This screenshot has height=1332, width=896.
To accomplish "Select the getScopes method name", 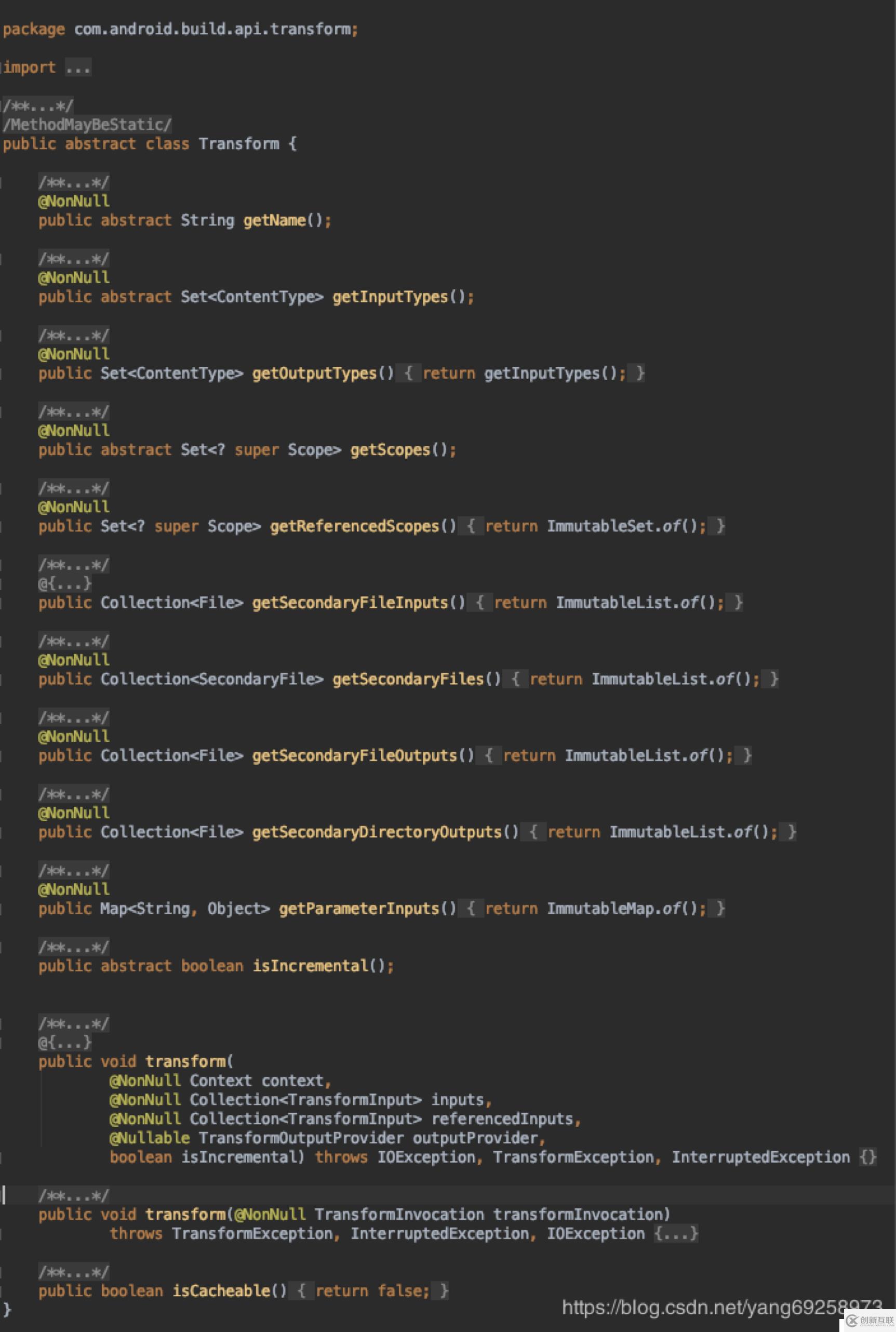I will coord(390,450).
